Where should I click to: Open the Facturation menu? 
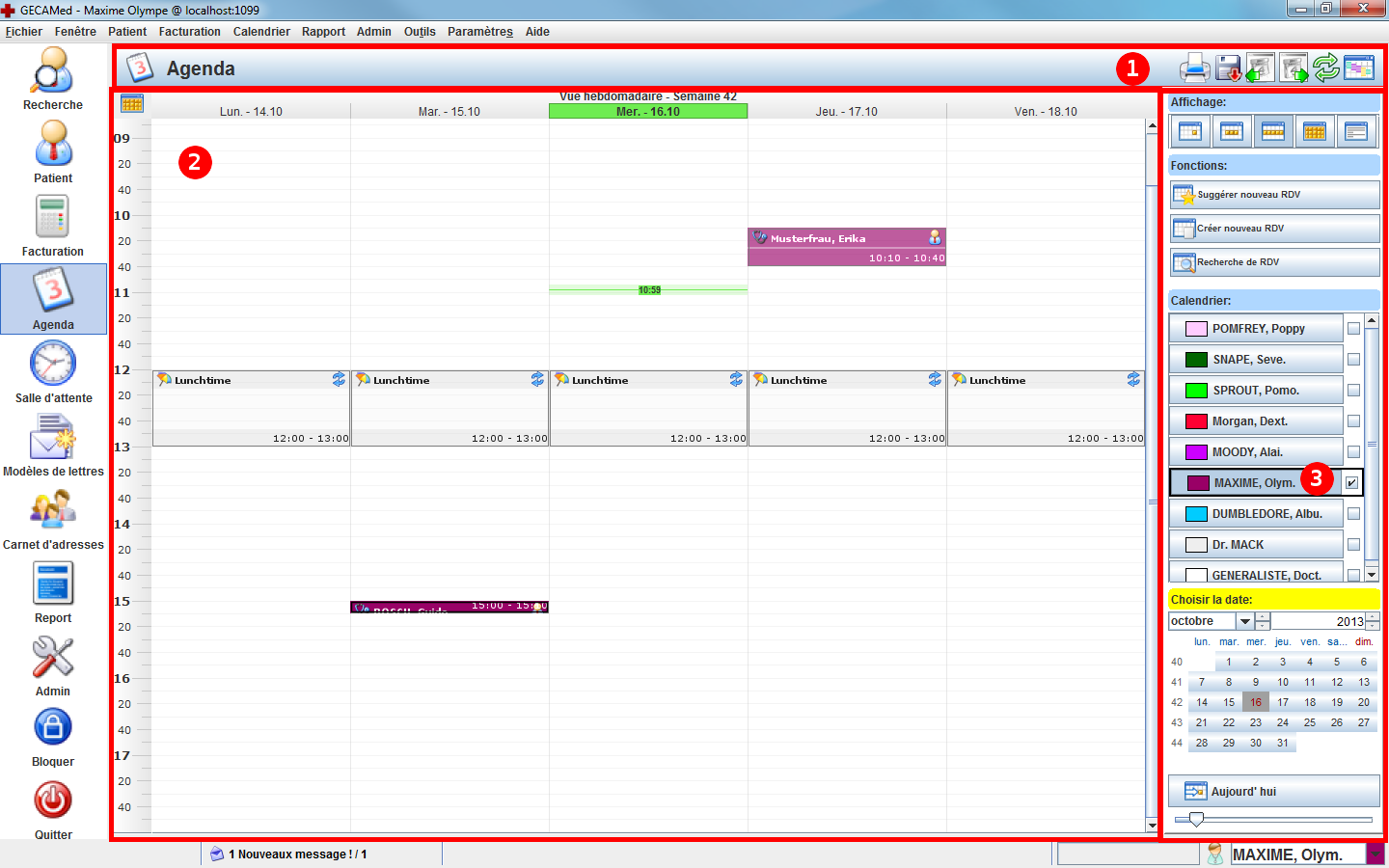point(189,32)
